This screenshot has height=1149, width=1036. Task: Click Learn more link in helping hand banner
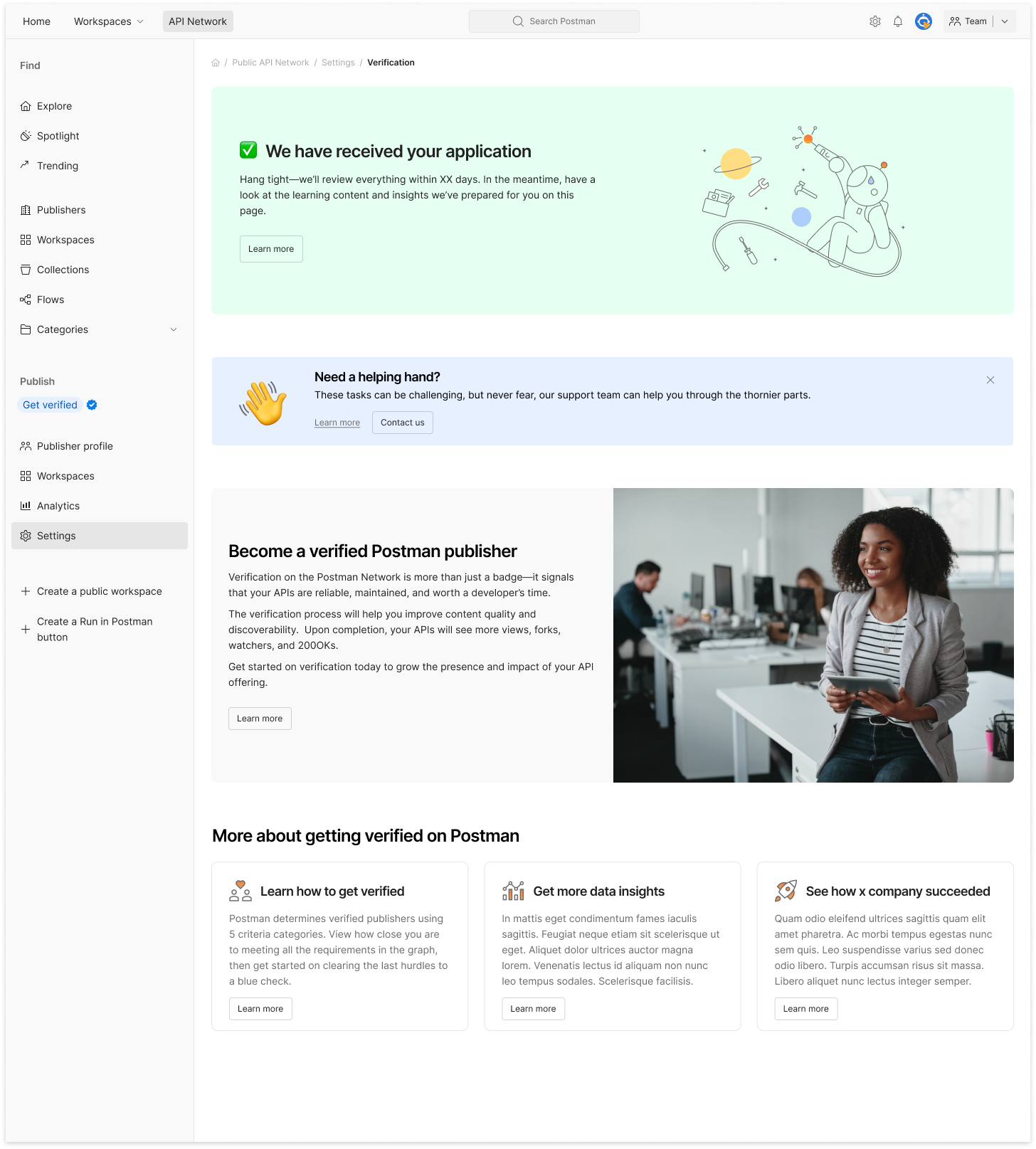tap(337, 423)
